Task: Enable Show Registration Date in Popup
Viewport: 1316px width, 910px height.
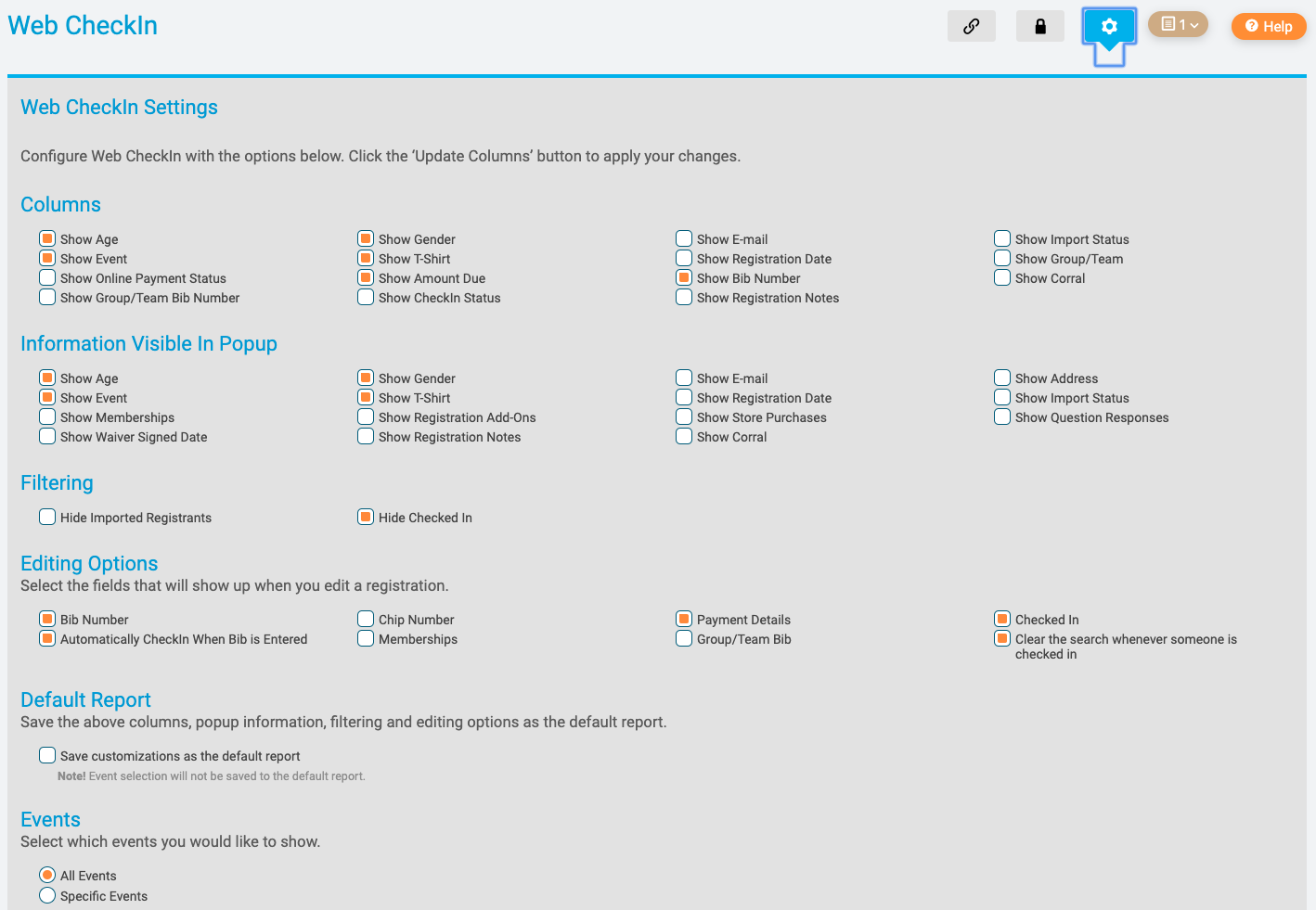Action: [684, 397]
